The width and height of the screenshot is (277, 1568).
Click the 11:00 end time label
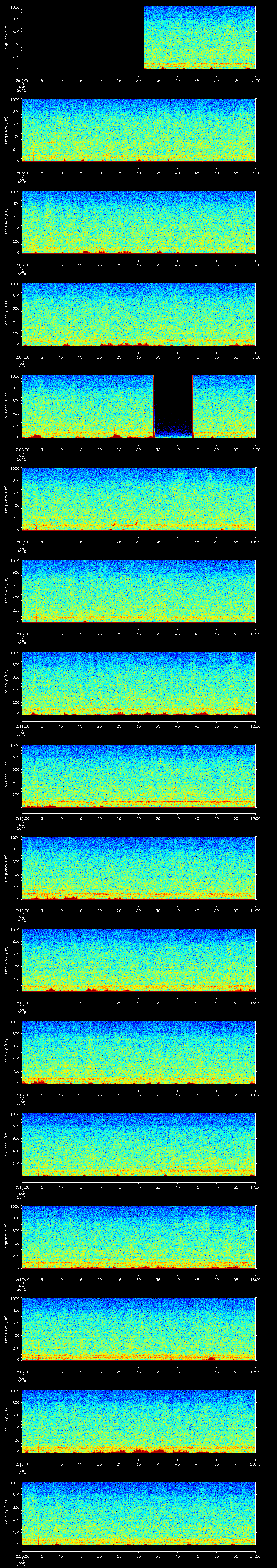coord(256,634)
